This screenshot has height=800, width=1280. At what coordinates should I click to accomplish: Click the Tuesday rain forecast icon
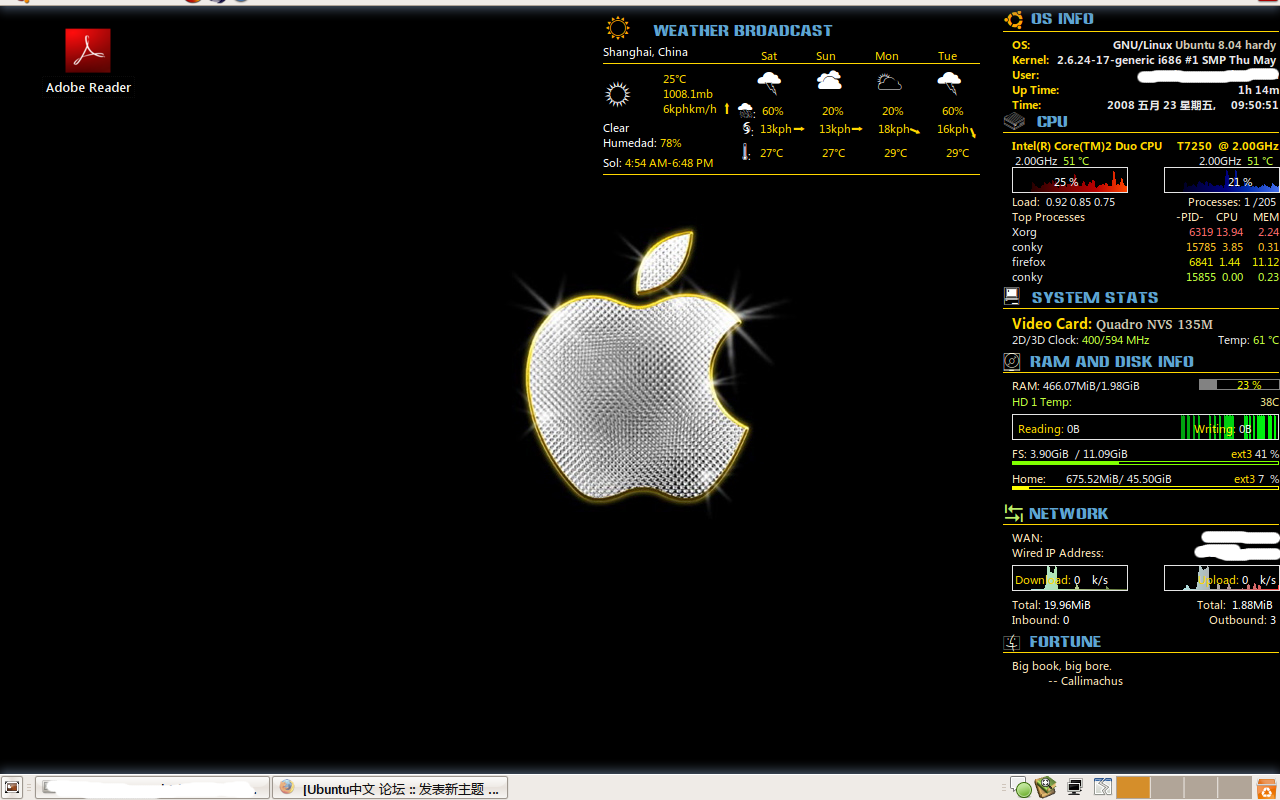[x=949, y=82]
